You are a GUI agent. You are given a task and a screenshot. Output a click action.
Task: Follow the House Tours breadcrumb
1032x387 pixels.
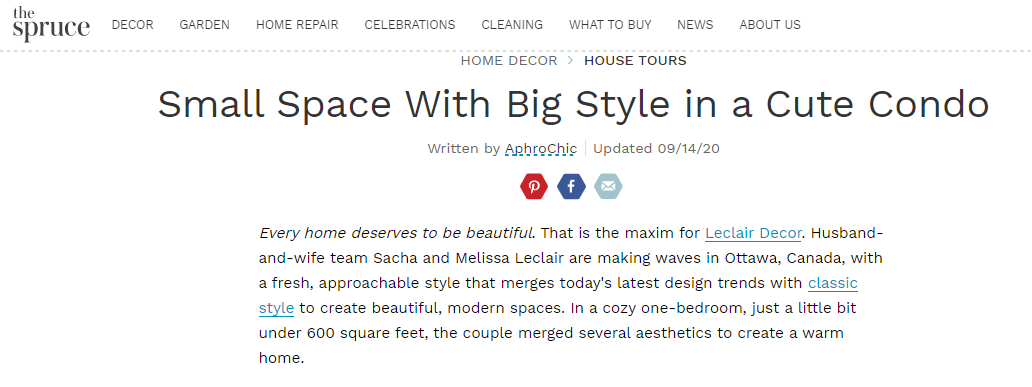pyautogui.click(x=635, y=61)
